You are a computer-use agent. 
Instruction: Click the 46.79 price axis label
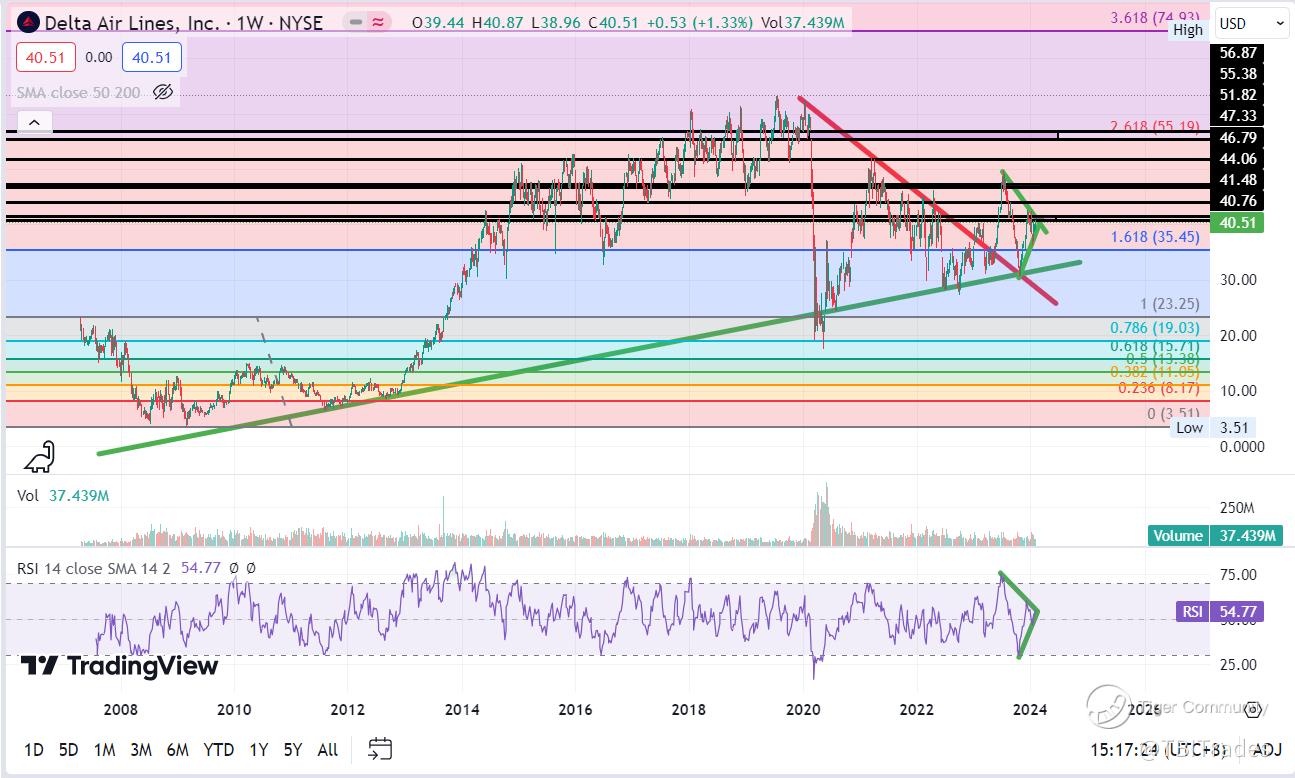tap(1237, 137)
